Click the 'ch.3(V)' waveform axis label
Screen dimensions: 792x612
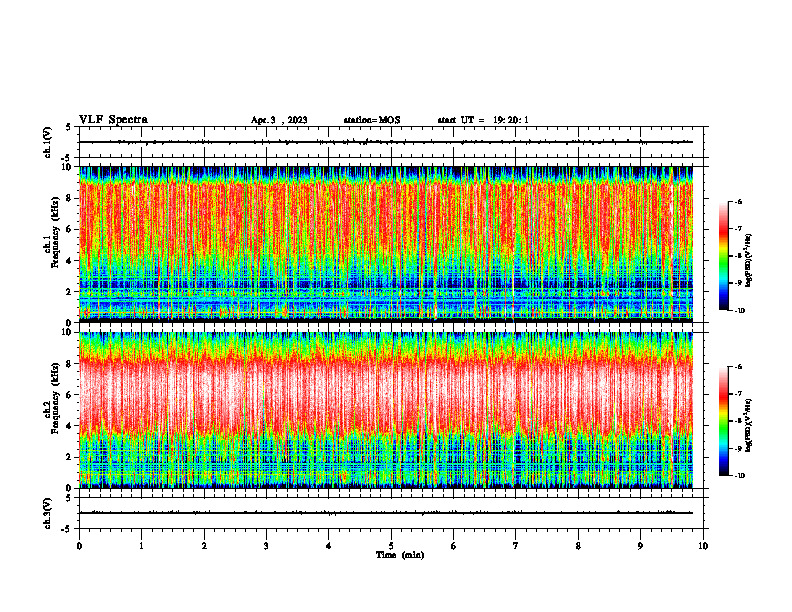coord(48,513)
